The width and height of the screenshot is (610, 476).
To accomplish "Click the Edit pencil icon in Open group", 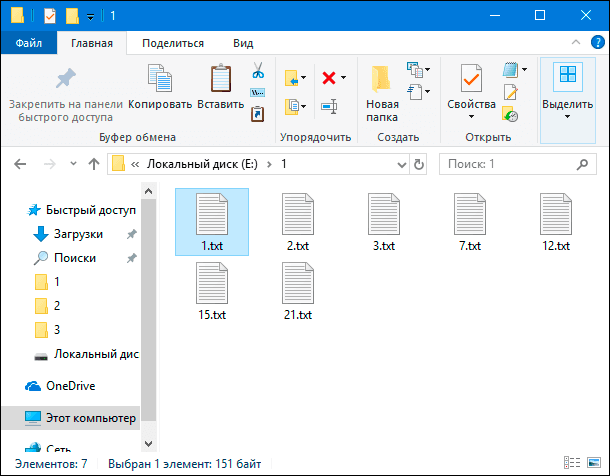I will tap(510, 93).
